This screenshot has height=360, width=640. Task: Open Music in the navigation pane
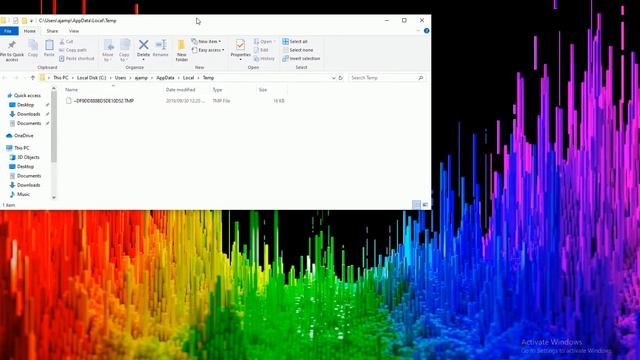point(23,194)
